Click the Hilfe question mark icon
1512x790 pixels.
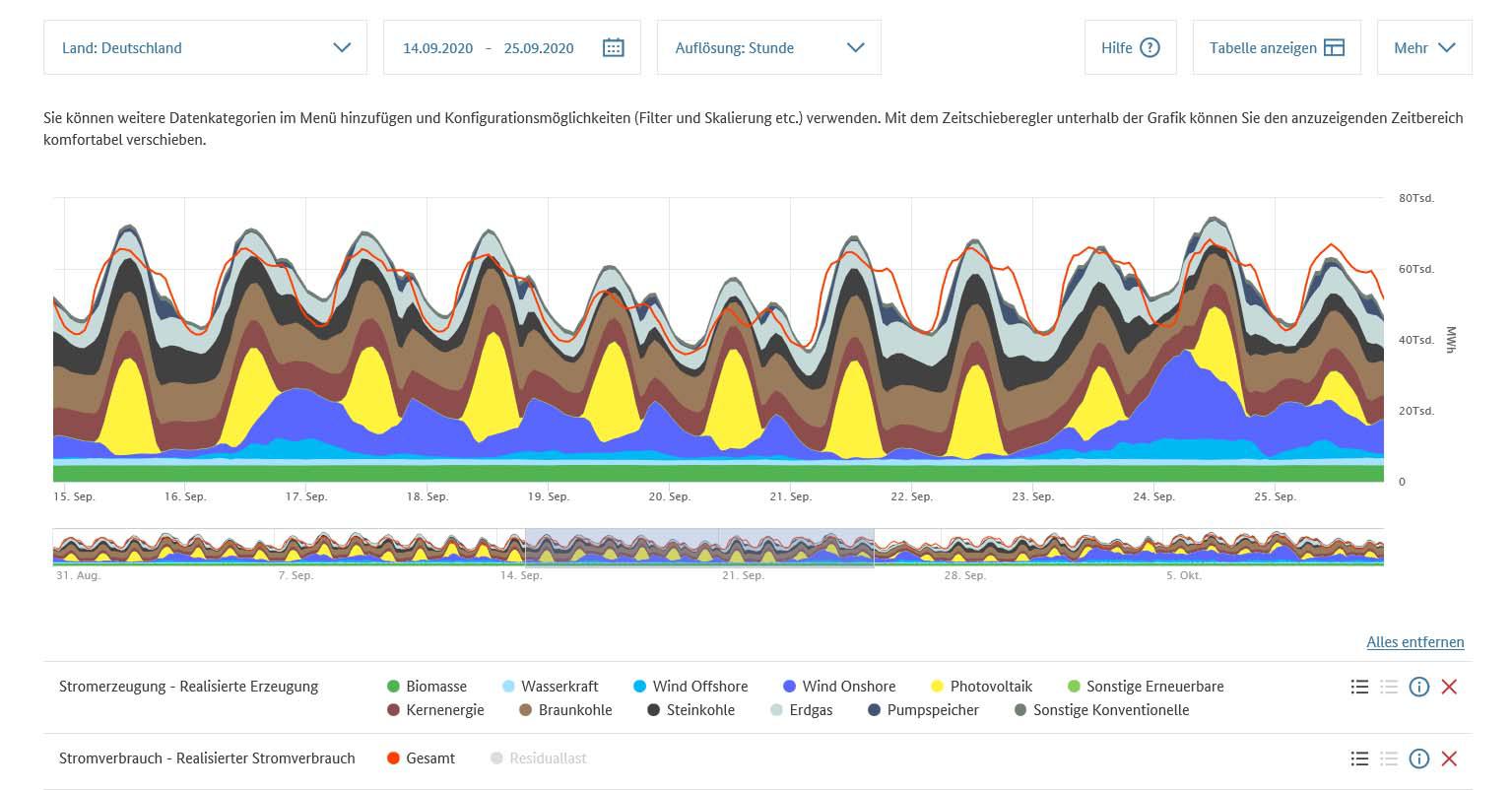(x=1150, y=47)
